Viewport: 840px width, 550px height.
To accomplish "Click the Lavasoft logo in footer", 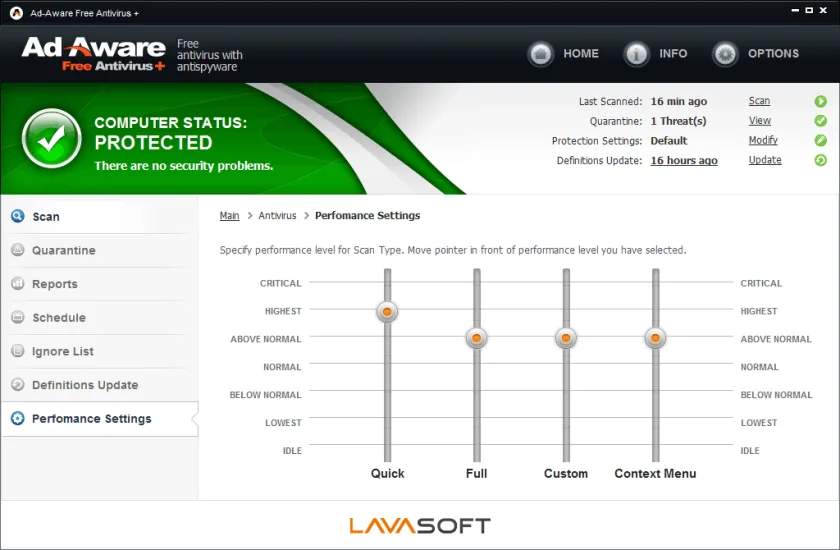I will coord(419,525).
